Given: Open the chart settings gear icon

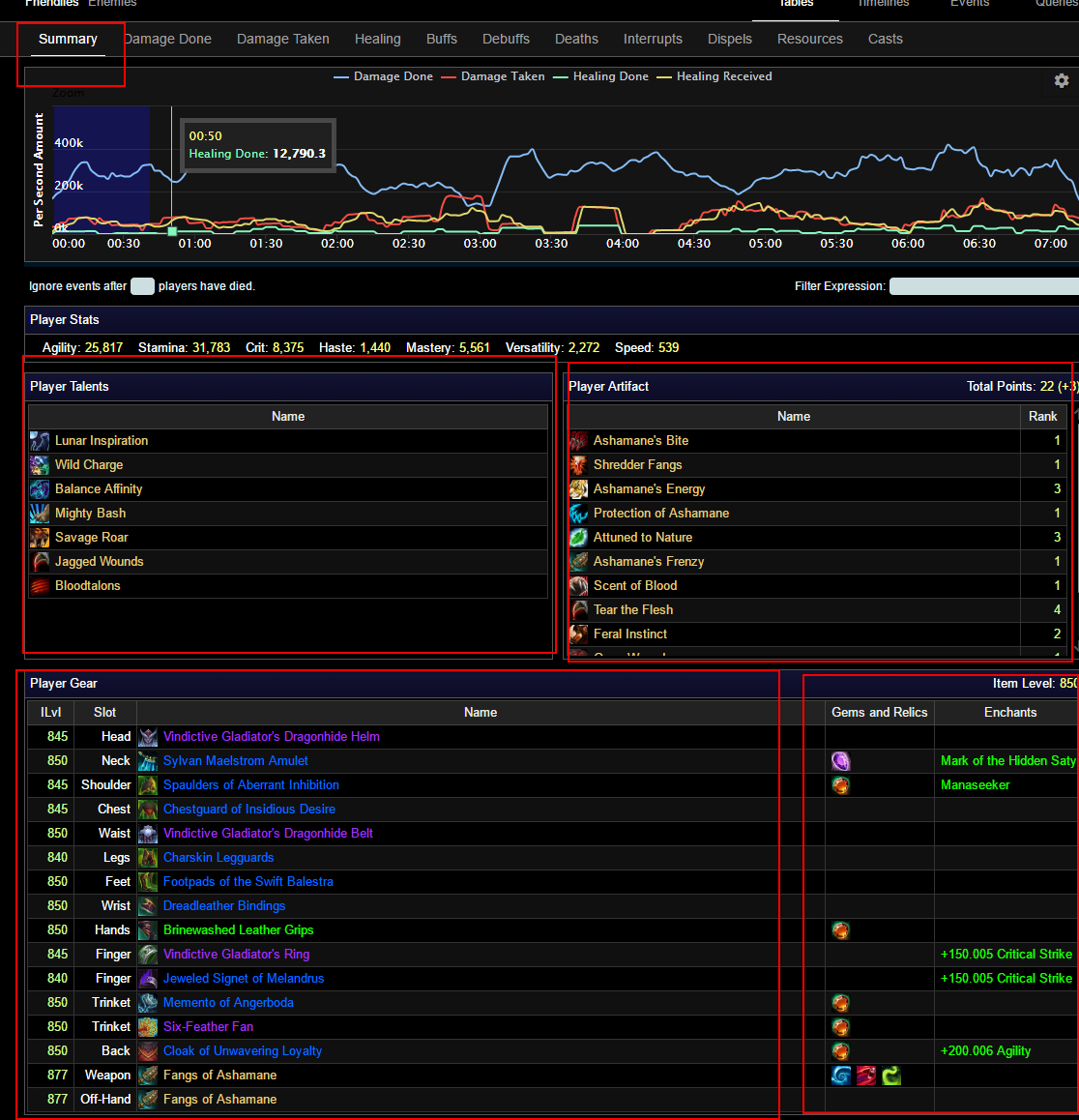Looking at the screenshot, I should [x=1062, y=81].
